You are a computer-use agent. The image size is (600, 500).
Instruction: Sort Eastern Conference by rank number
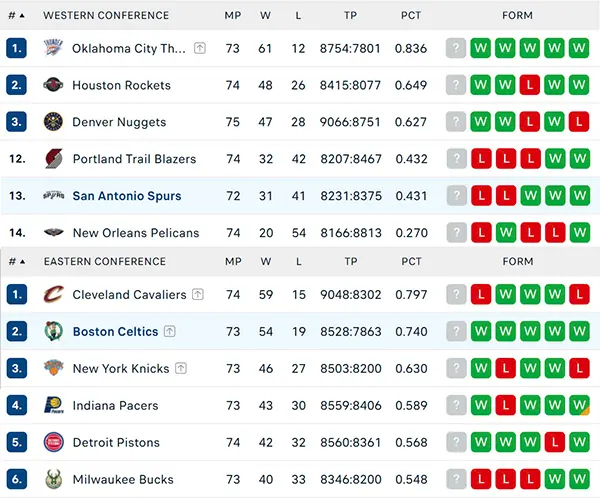(x=16, y=262)
